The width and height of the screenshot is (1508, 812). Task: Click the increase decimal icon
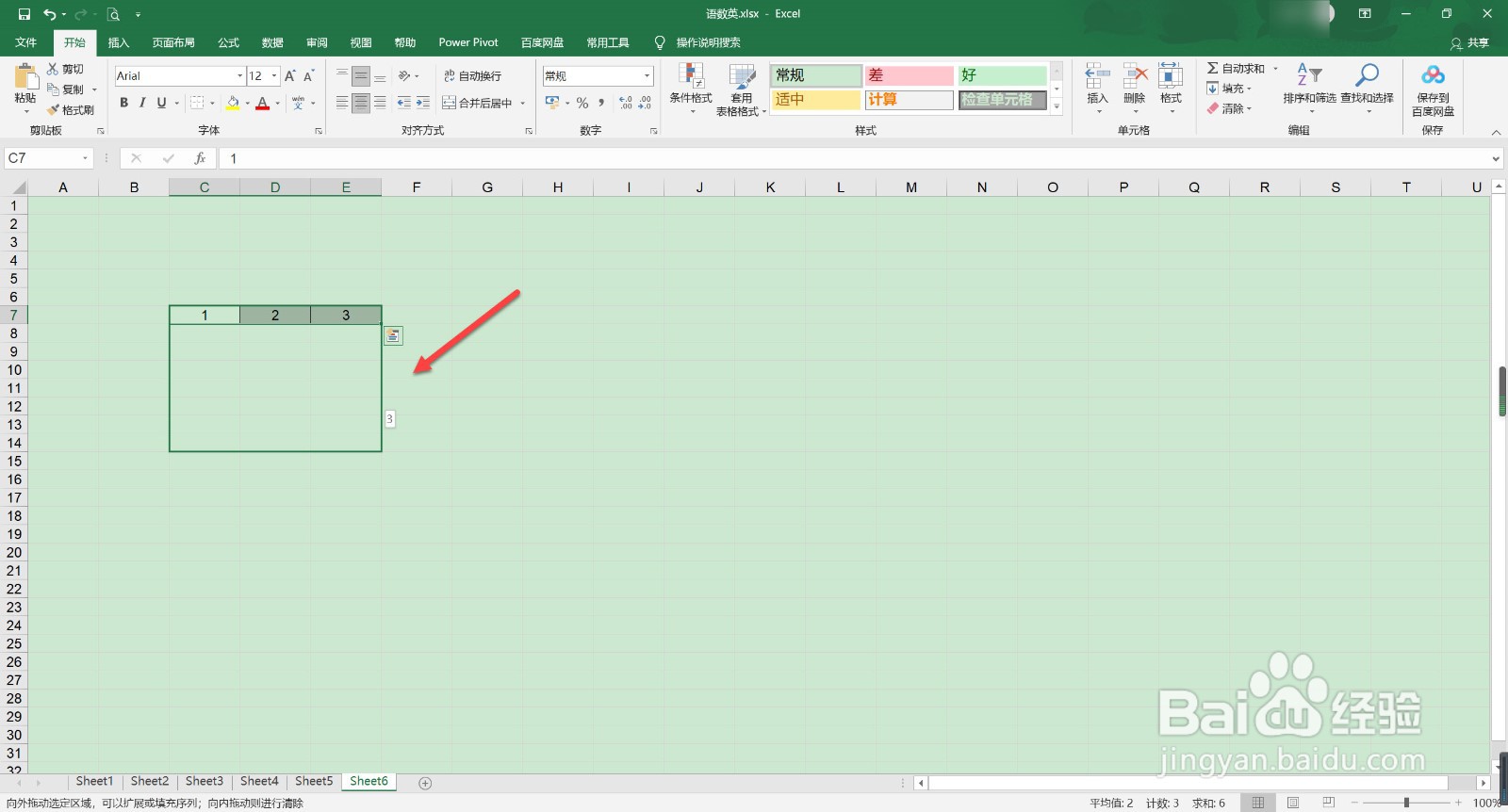point(626,103)
